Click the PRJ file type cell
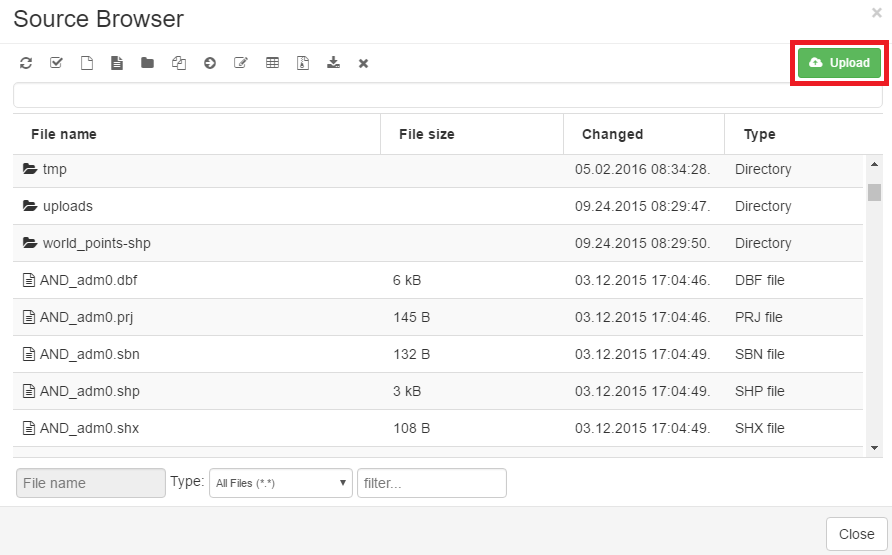Screen dimensions: 892x555 [x=758, y=317]
